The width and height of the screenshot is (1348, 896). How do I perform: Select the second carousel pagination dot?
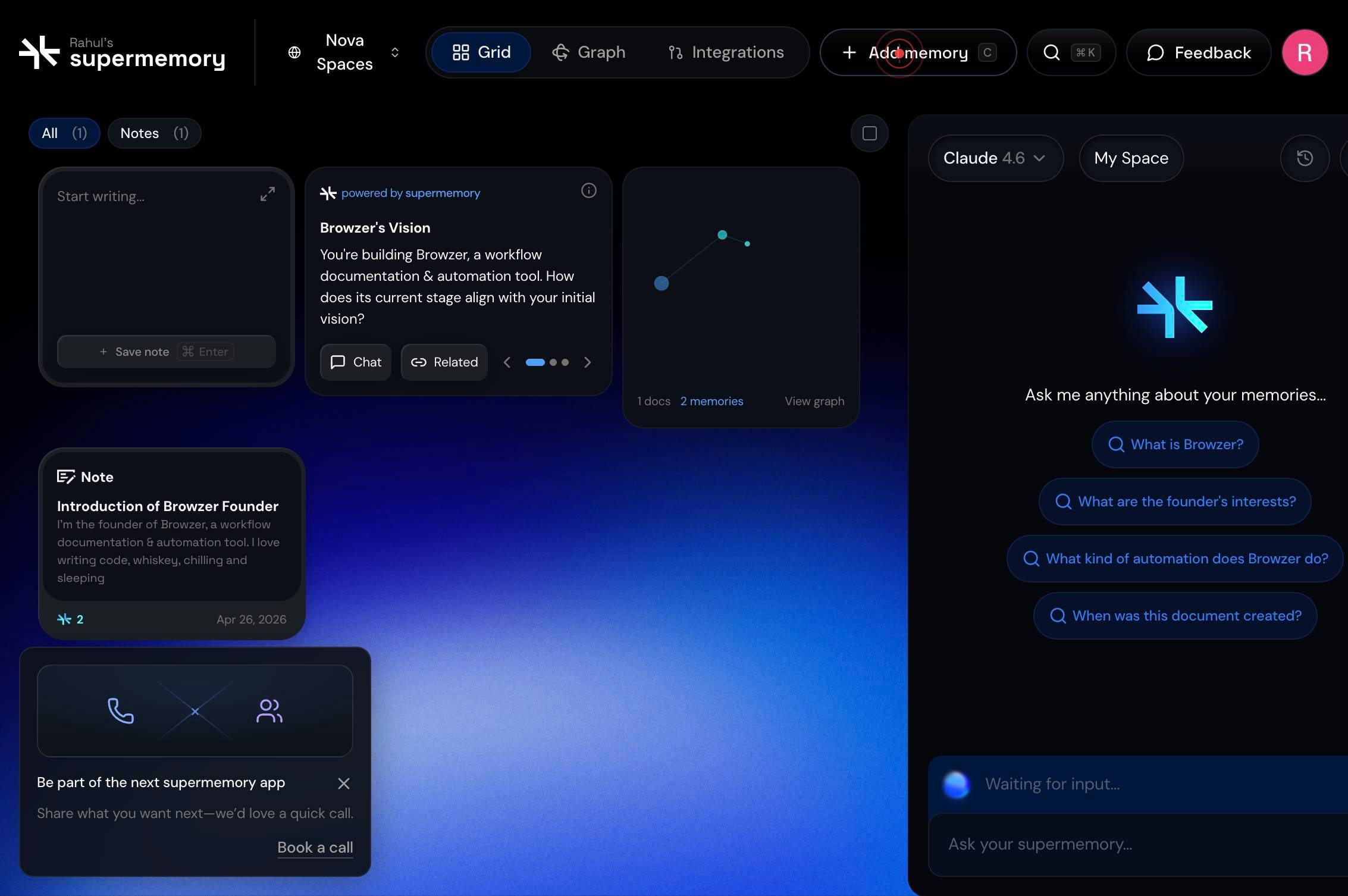coord(553,362)
